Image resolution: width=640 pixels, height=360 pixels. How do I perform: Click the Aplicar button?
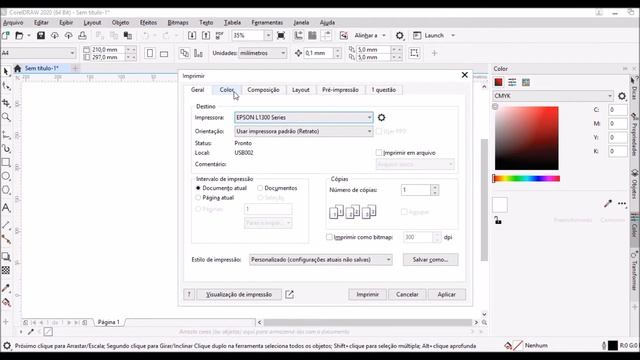tap(447, 294)
